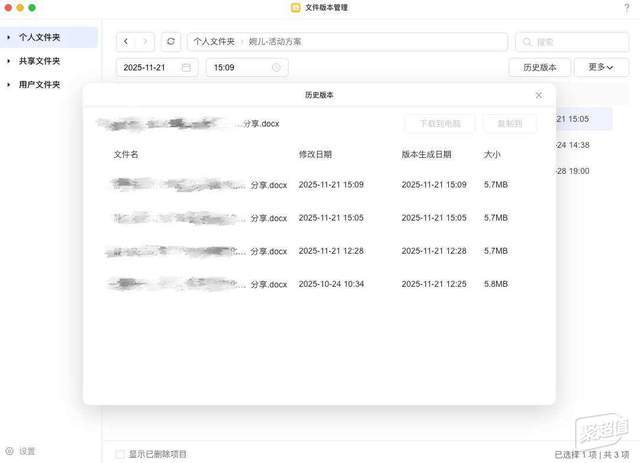This screenshot has width=640, height=463.
Task: Click the clock icon in time field
Action: click(x=277, y=68)
